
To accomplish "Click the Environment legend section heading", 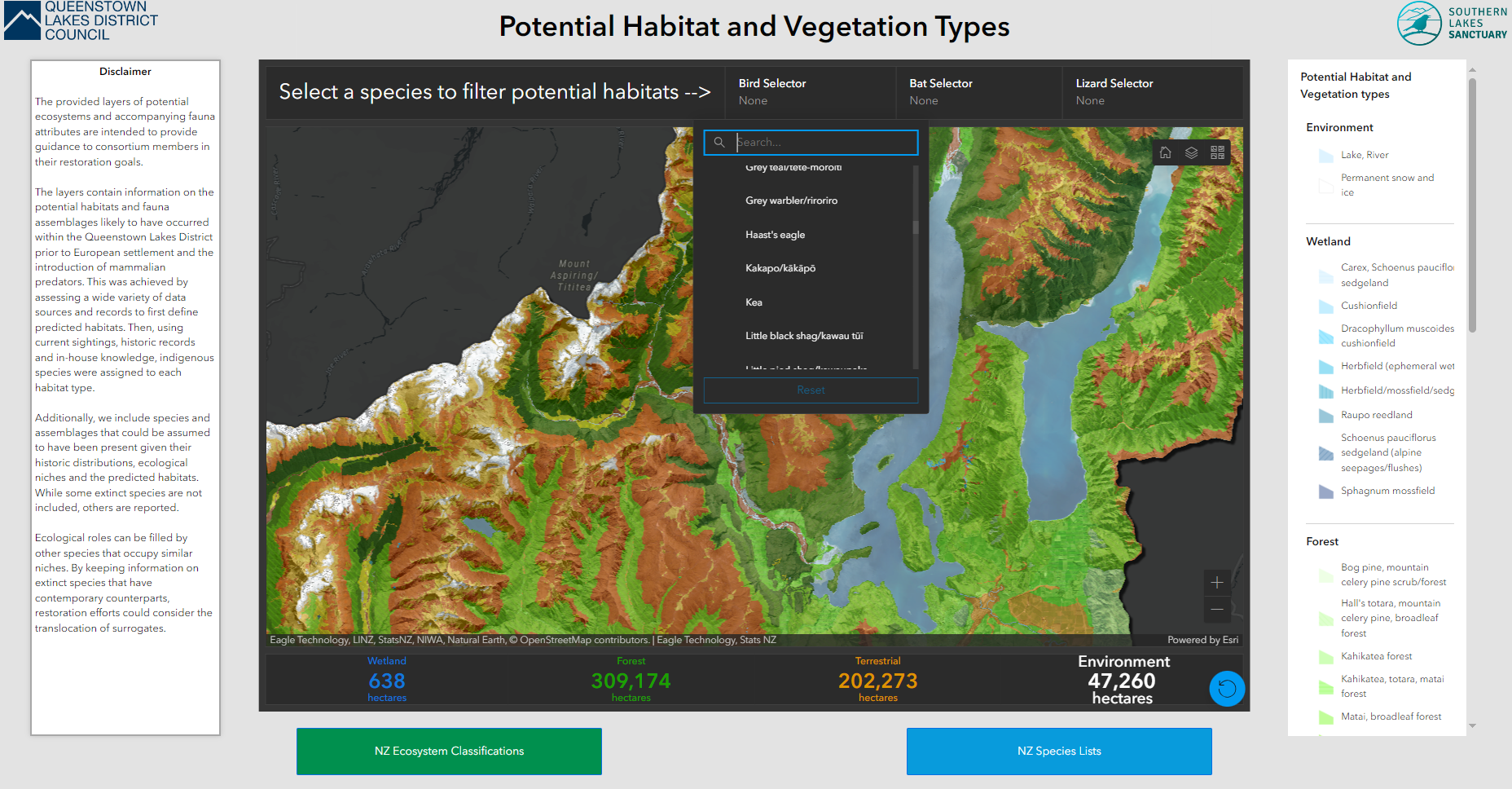I will pyautogui.click(x=1339, y=128).
